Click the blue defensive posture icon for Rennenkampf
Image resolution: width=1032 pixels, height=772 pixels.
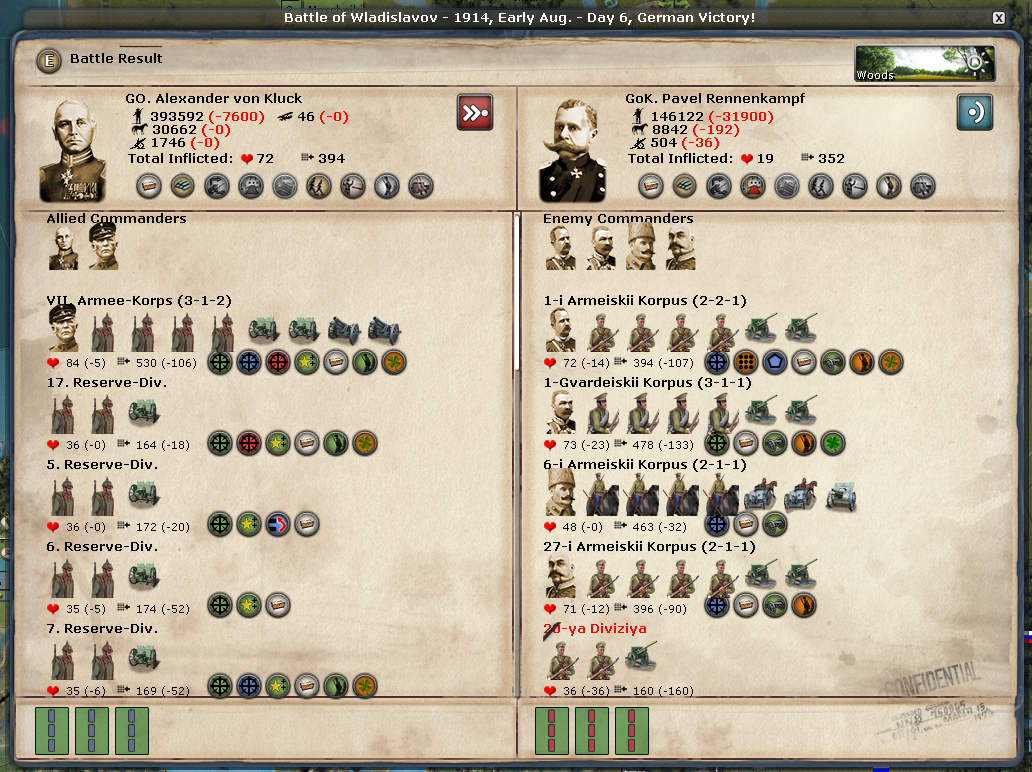[975, 113]
